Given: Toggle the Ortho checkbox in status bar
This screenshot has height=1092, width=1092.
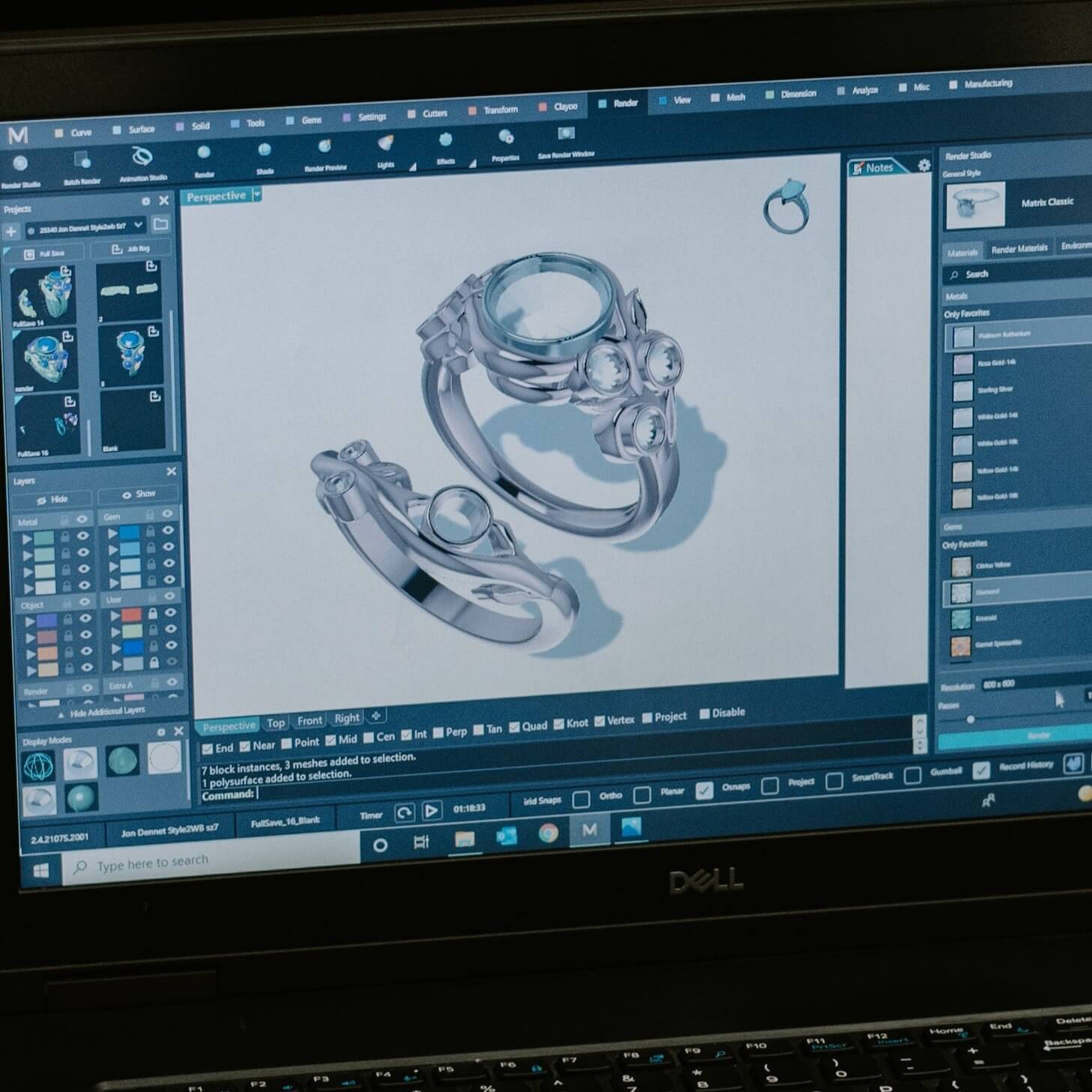Looking at the screenshot, I should 581,799.
